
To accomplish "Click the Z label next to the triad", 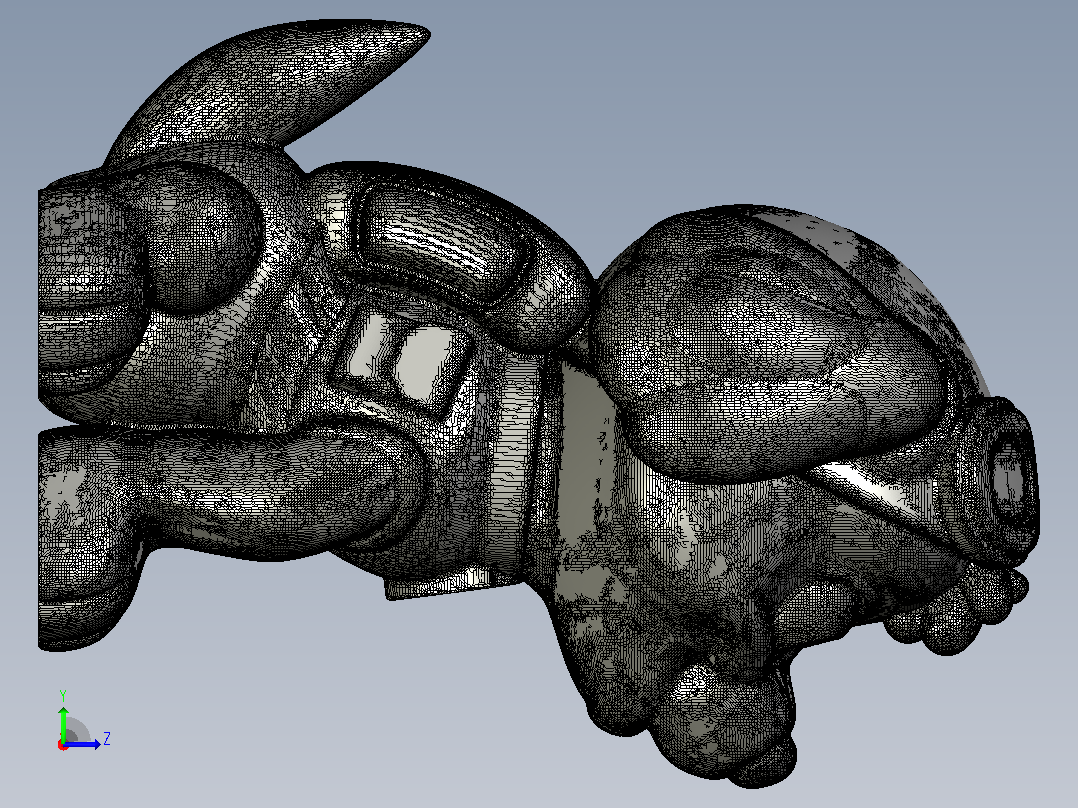I will point(107,739).
